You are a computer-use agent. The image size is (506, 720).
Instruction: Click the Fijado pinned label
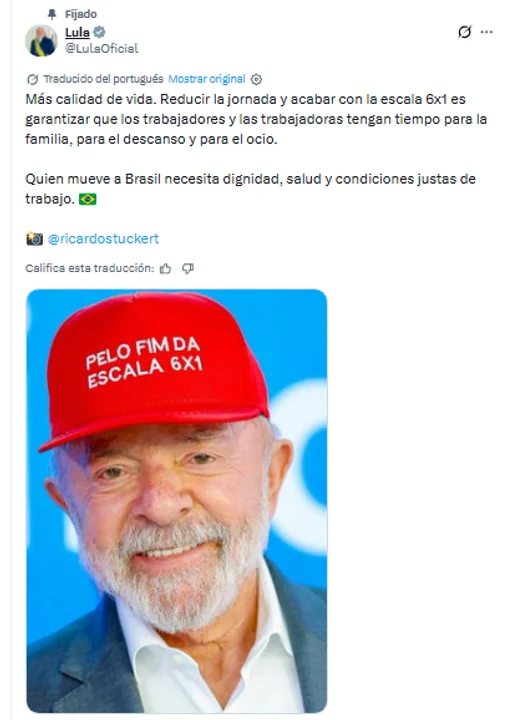(x=81, y=14)
